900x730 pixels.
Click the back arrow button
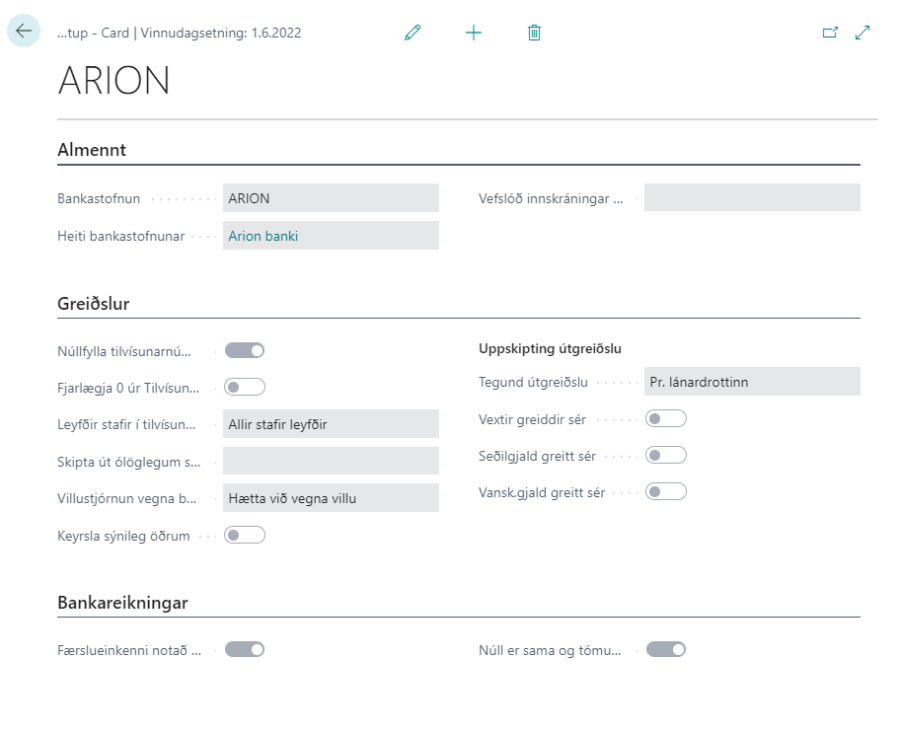point(23,32)
